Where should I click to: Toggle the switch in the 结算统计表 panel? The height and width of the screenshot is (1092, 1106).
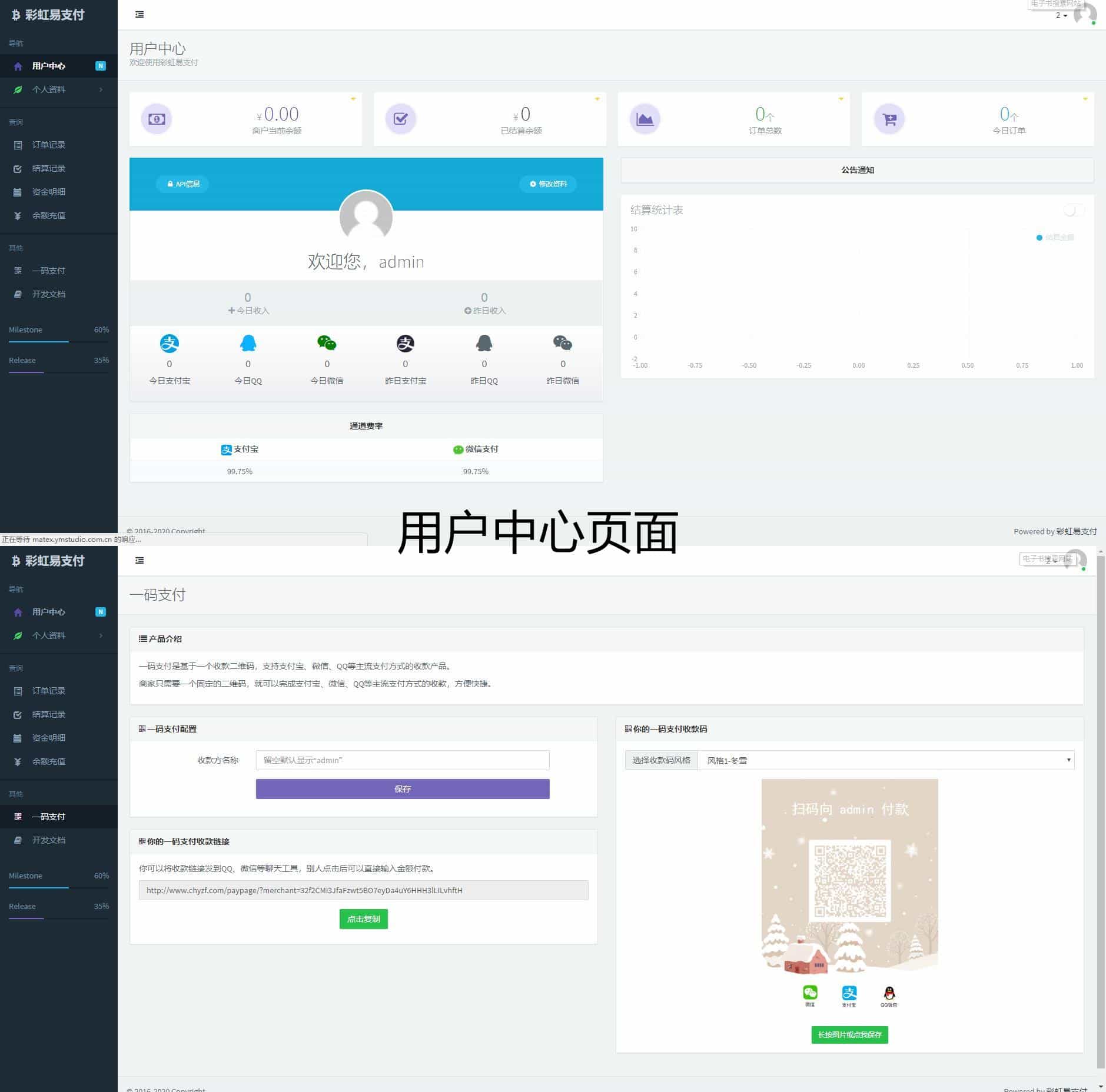[1074, 211]
